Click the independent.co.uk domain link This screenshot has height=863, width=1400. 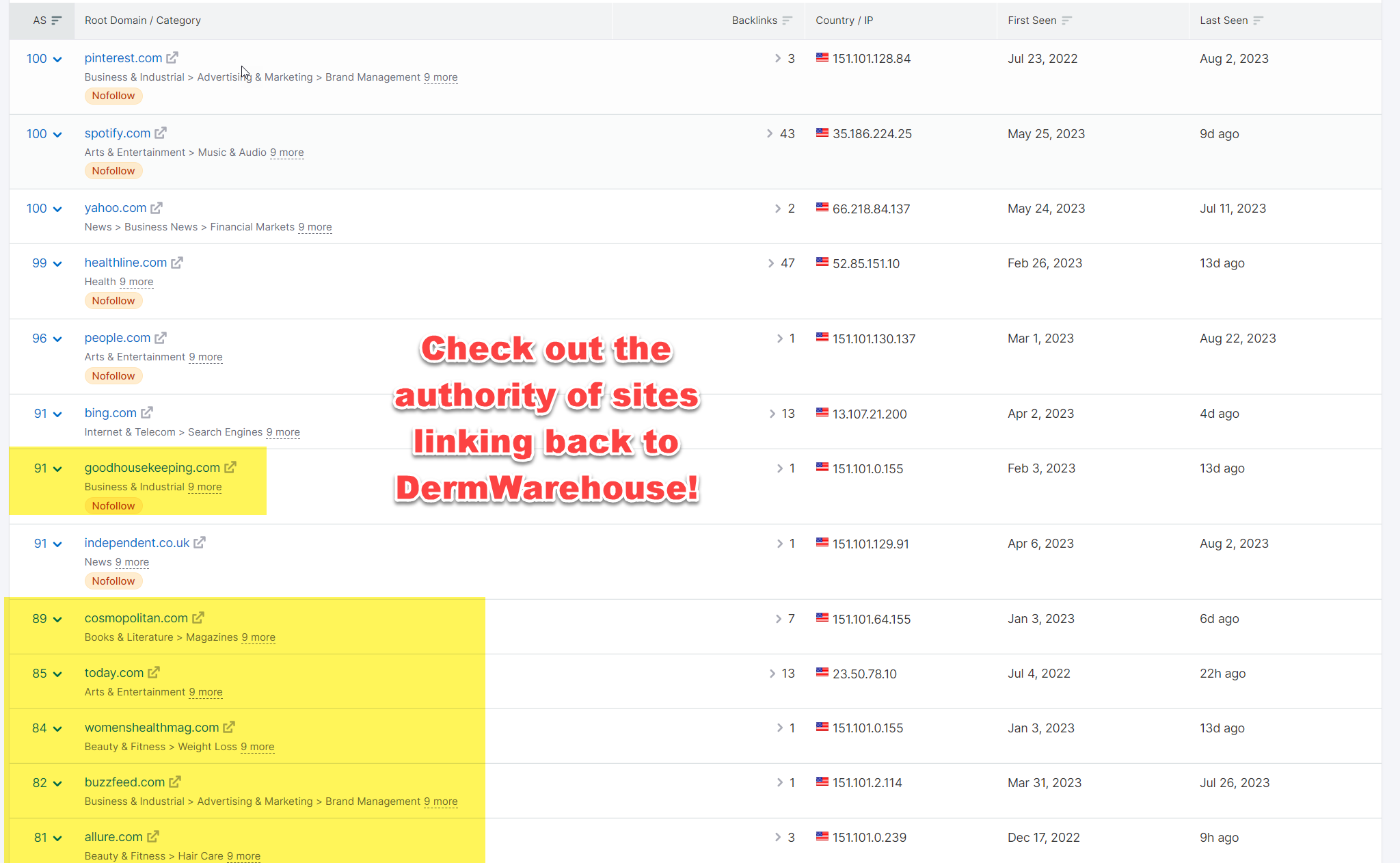tap(137, 543)
